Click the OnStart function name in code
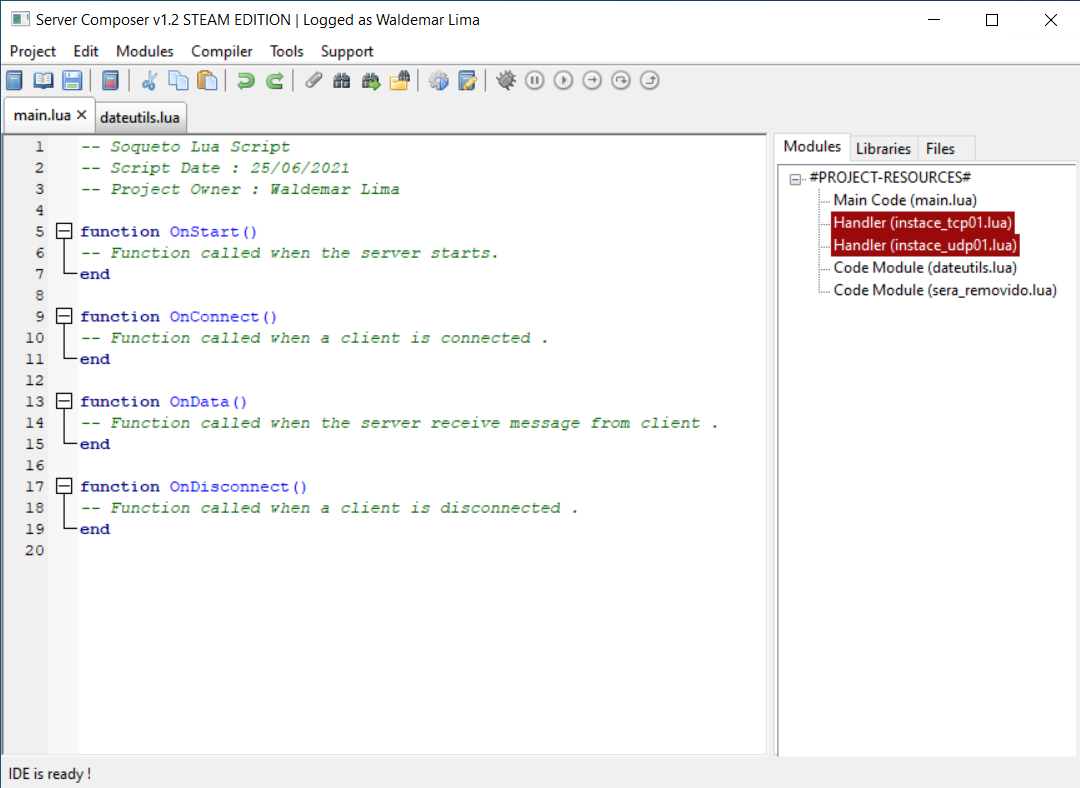Screen dimensions: 1080x788 (204, 231)
